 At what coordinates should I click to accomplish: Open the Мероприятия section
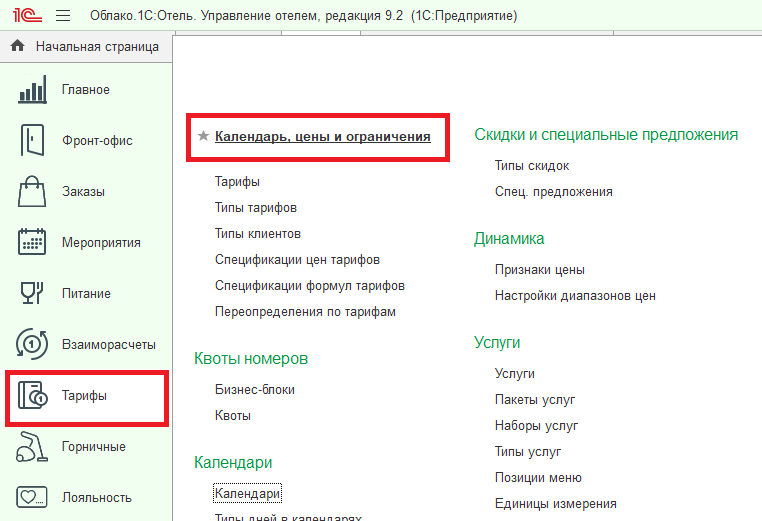[101, 243]
